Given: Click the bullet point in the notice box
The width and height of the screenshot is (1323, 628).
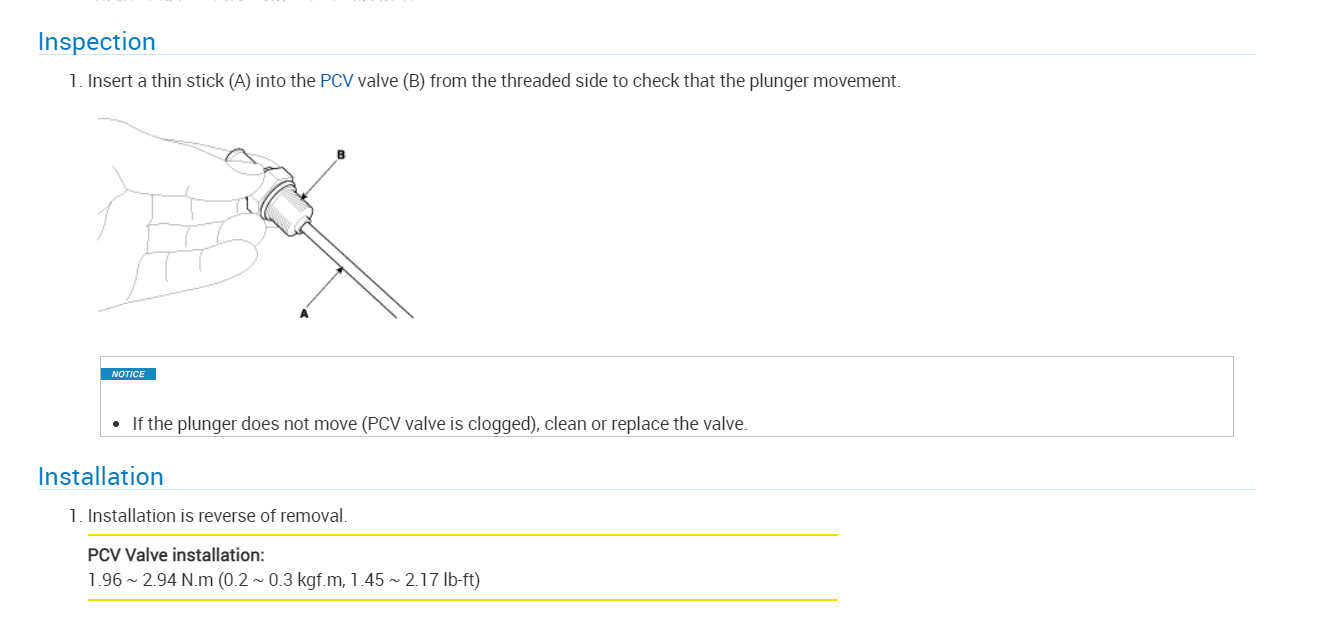Looking at the screenshot, I should [117, 425].
